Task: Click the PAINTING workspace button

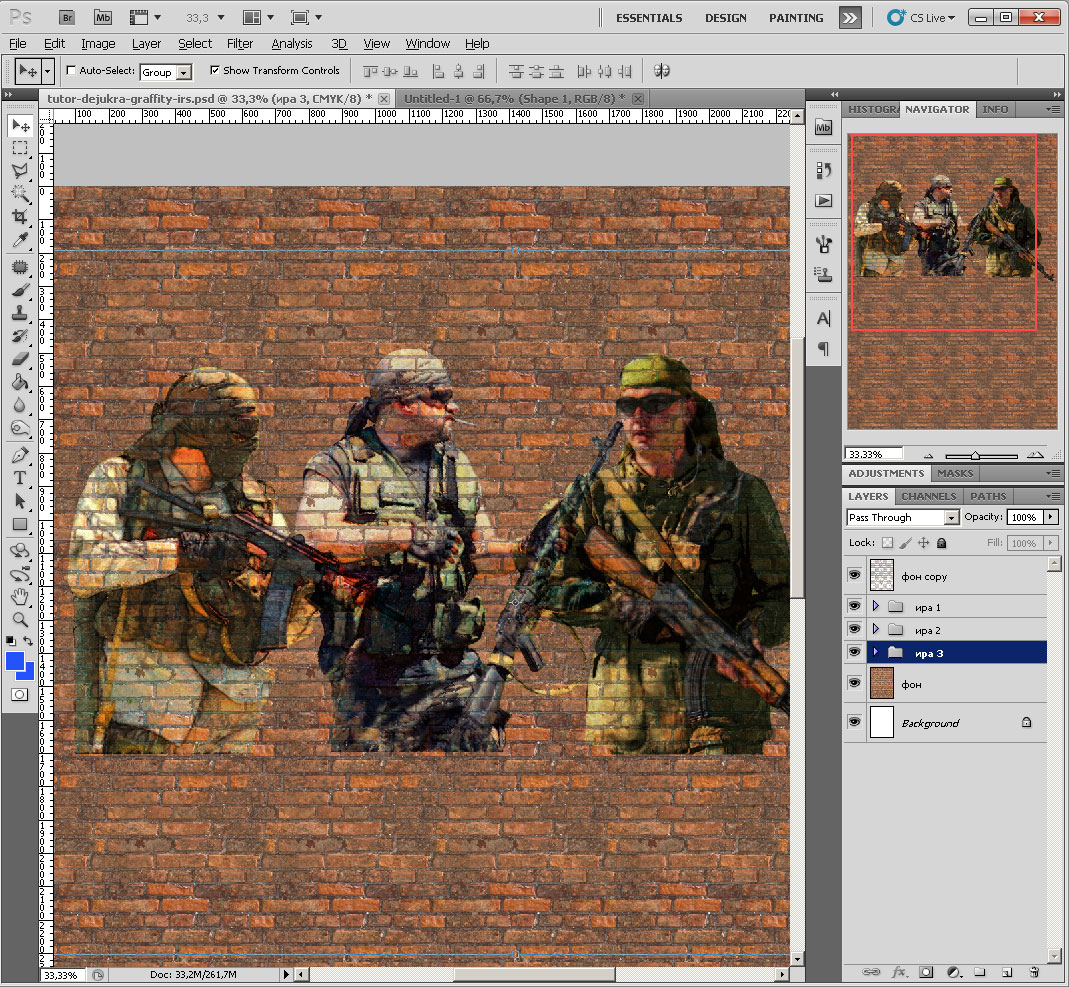Action: pos(796,18)
